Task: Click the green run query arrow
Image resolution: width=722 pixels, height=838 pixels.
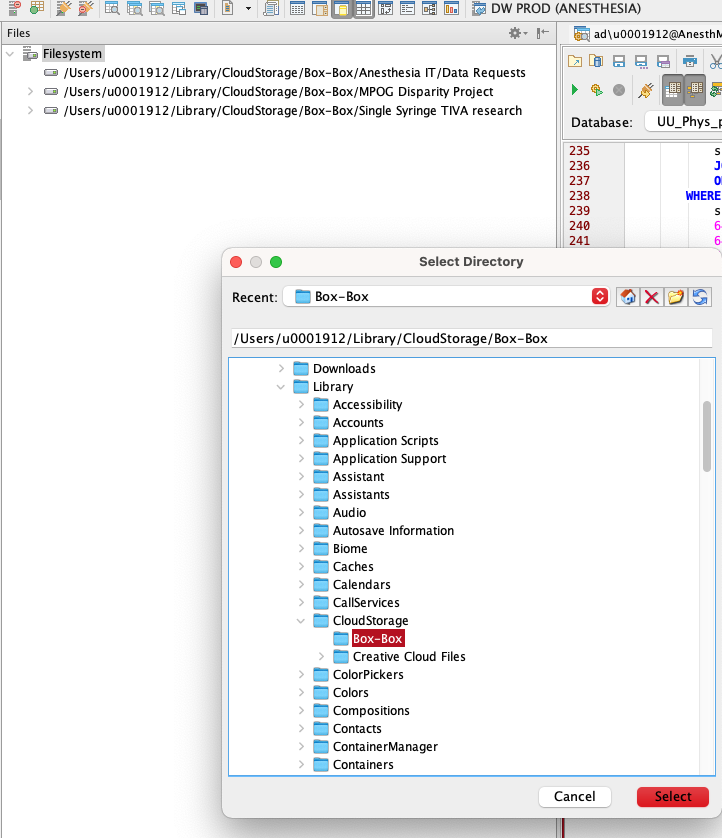Action: (574, 90)
